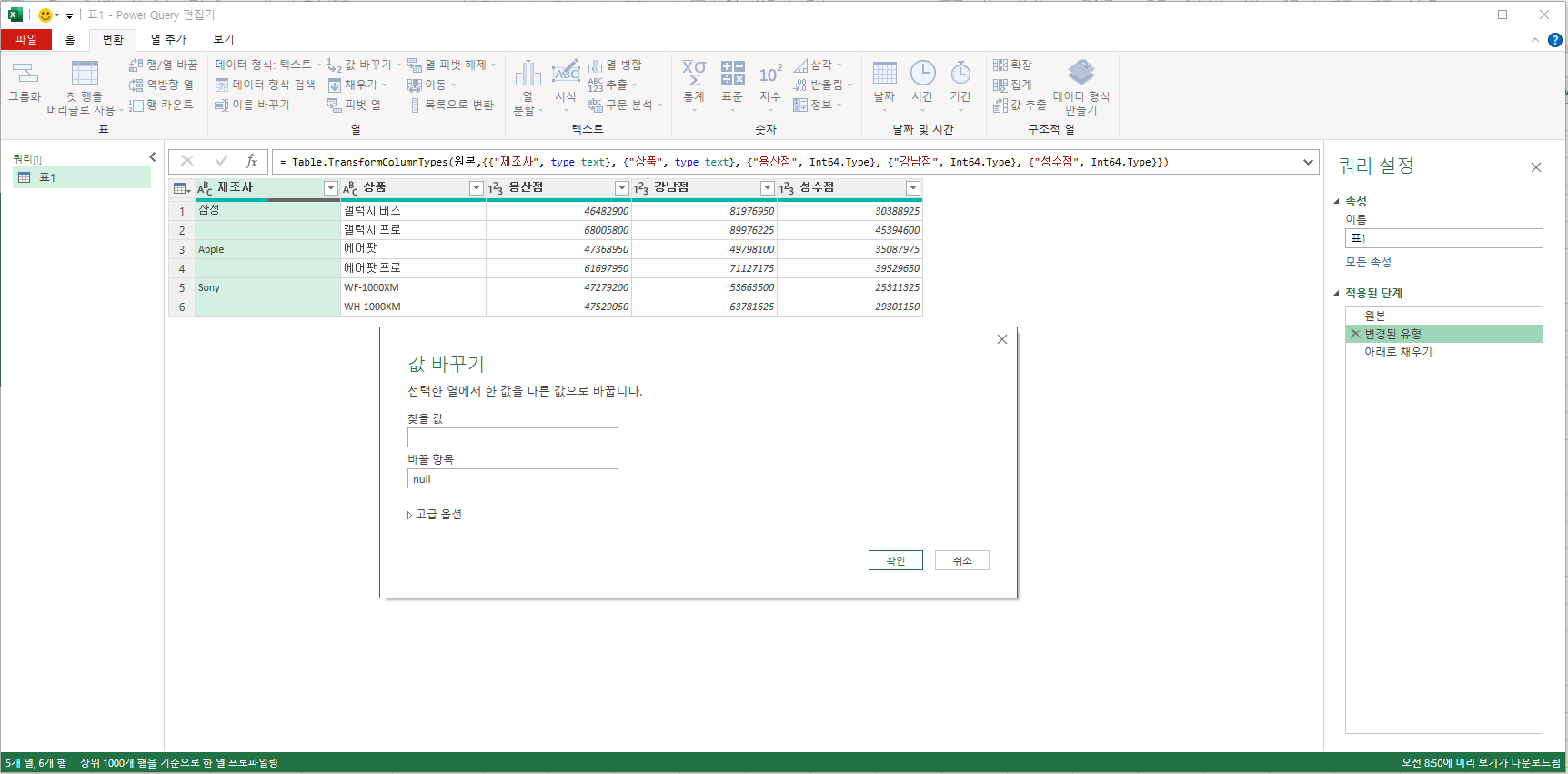Click the 찾을 값 input field
Screen dimensions: 1568x774
coord(513,437)
